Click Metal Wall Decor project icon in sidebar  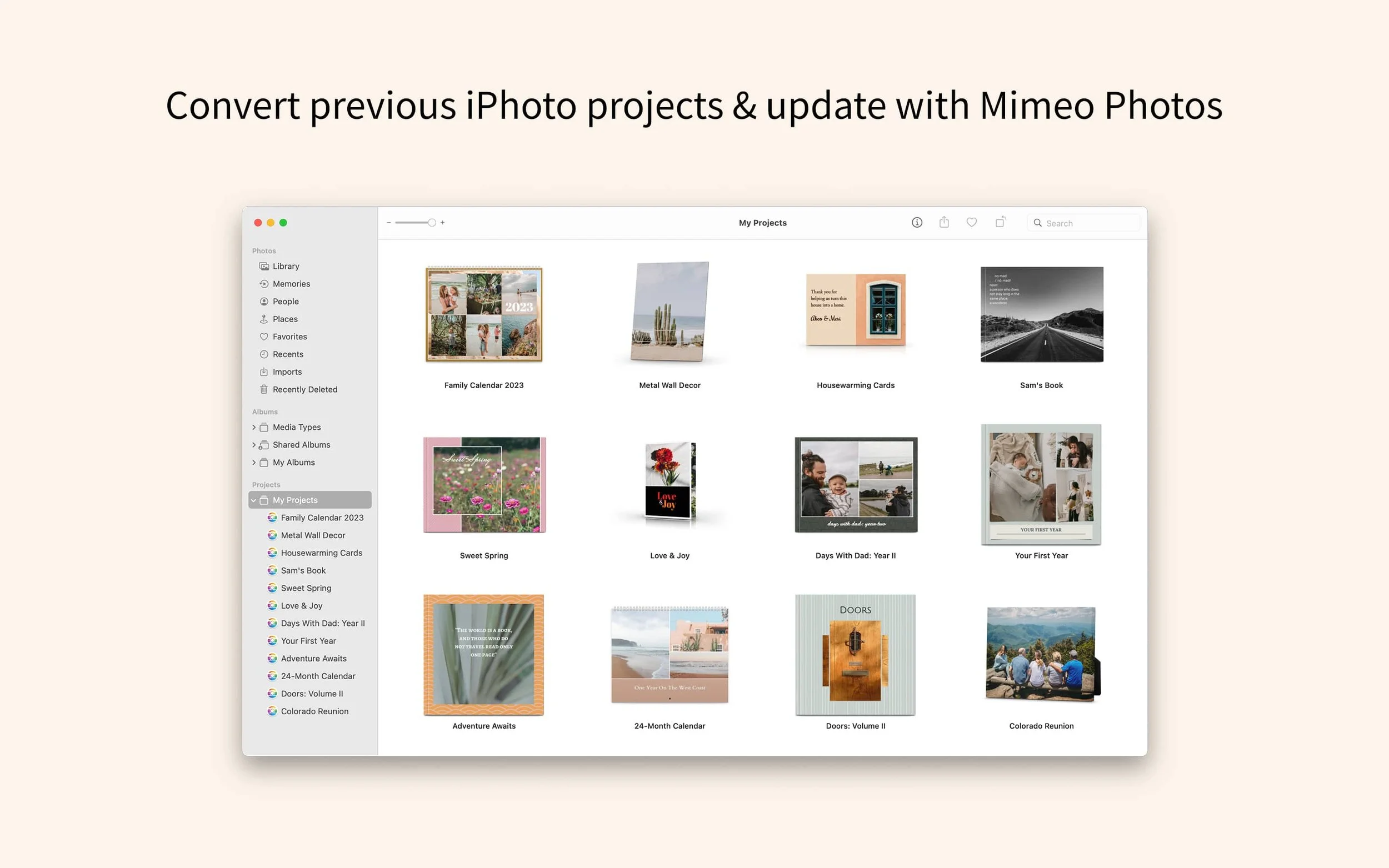272,535
